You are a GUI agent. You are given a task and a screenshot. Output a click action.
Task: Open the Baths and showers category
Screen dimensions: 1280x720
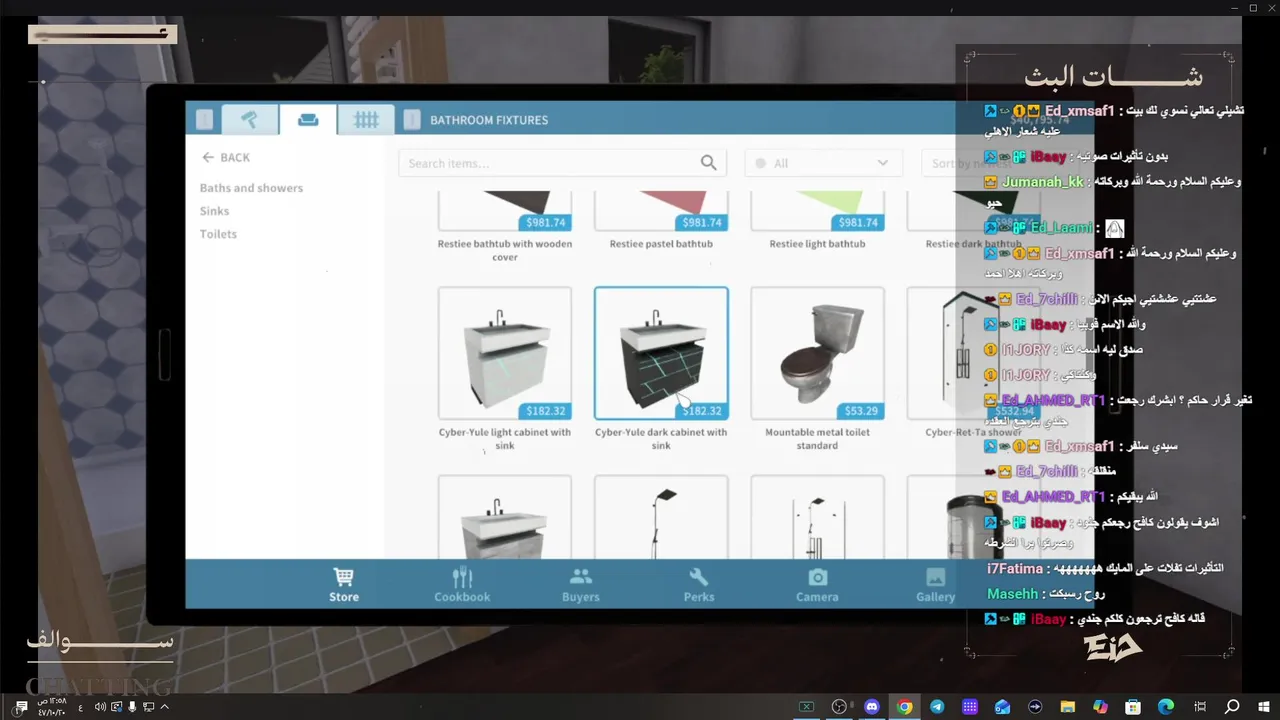coord(251,188)
